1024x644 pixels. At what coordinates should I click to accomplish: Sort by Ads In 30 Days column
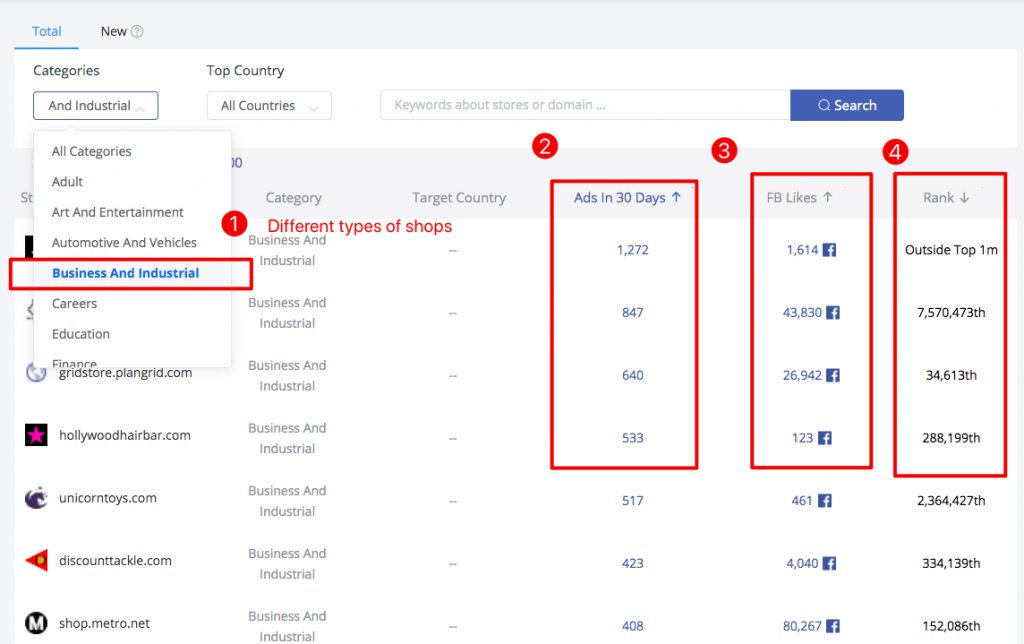pyautogui.click(x=627, y=198)
